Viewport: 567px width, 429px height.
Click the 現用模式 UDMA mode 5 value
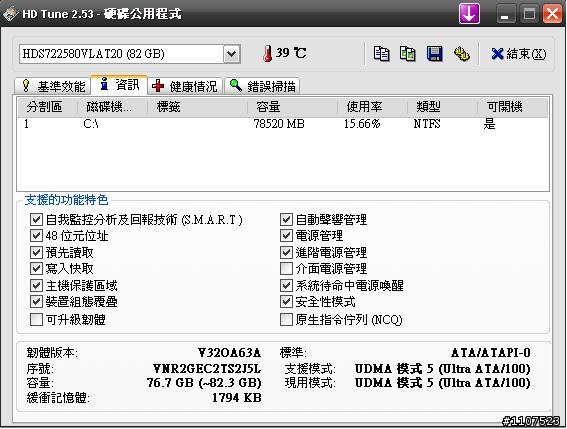(443, 383)
